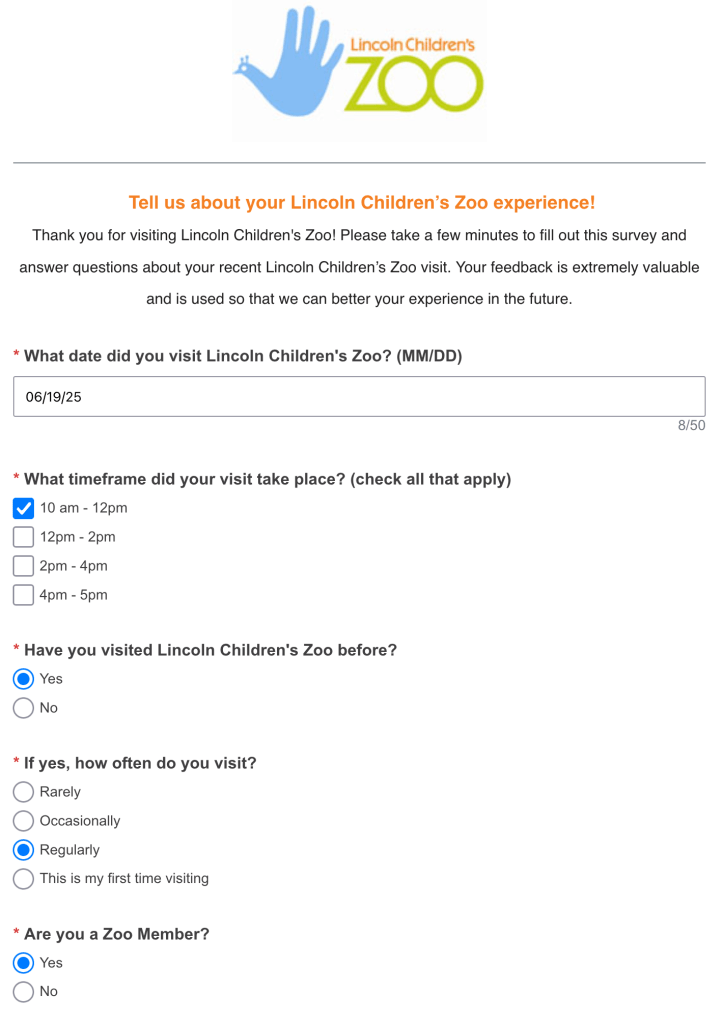Select No for visited zoo before
The image size is (723, 1023).
24,708
